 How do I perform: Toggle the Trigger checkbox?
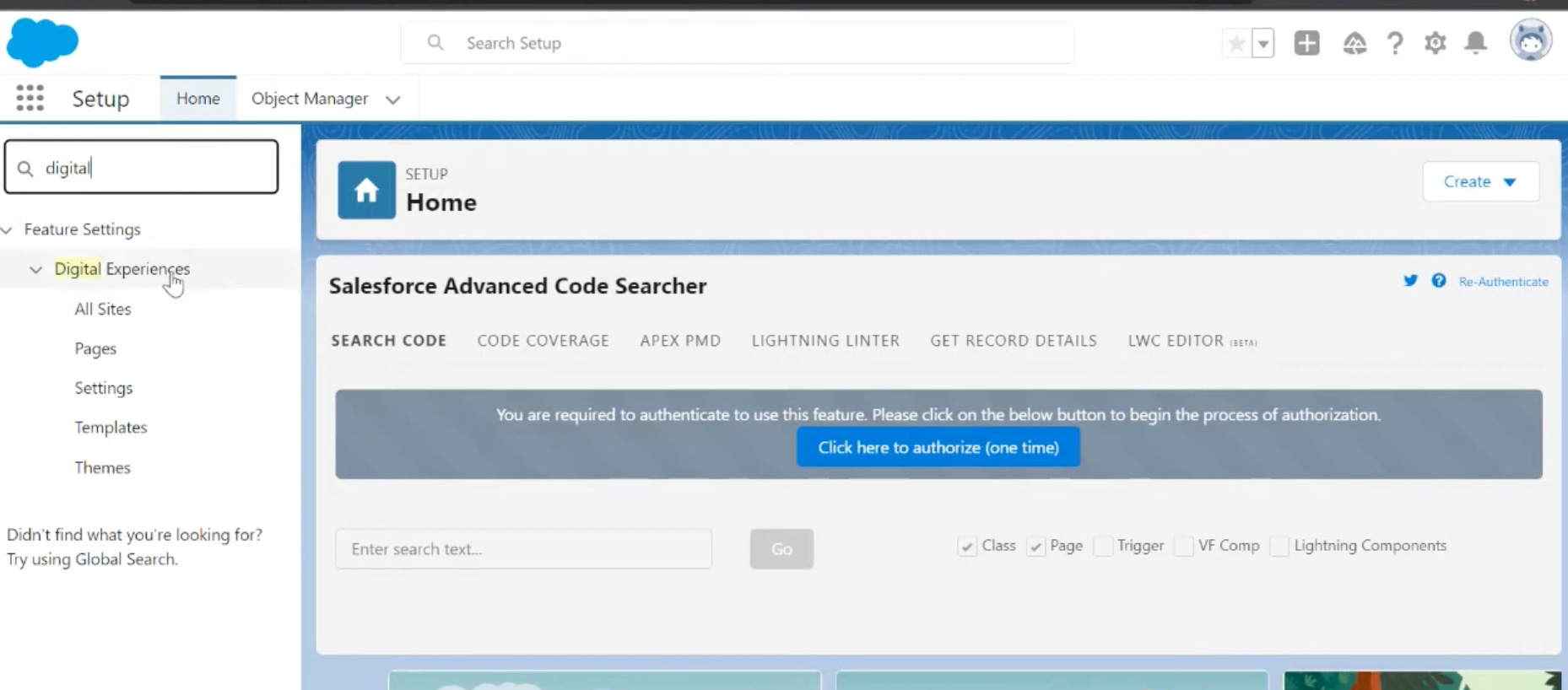(x=1102, y=547)
